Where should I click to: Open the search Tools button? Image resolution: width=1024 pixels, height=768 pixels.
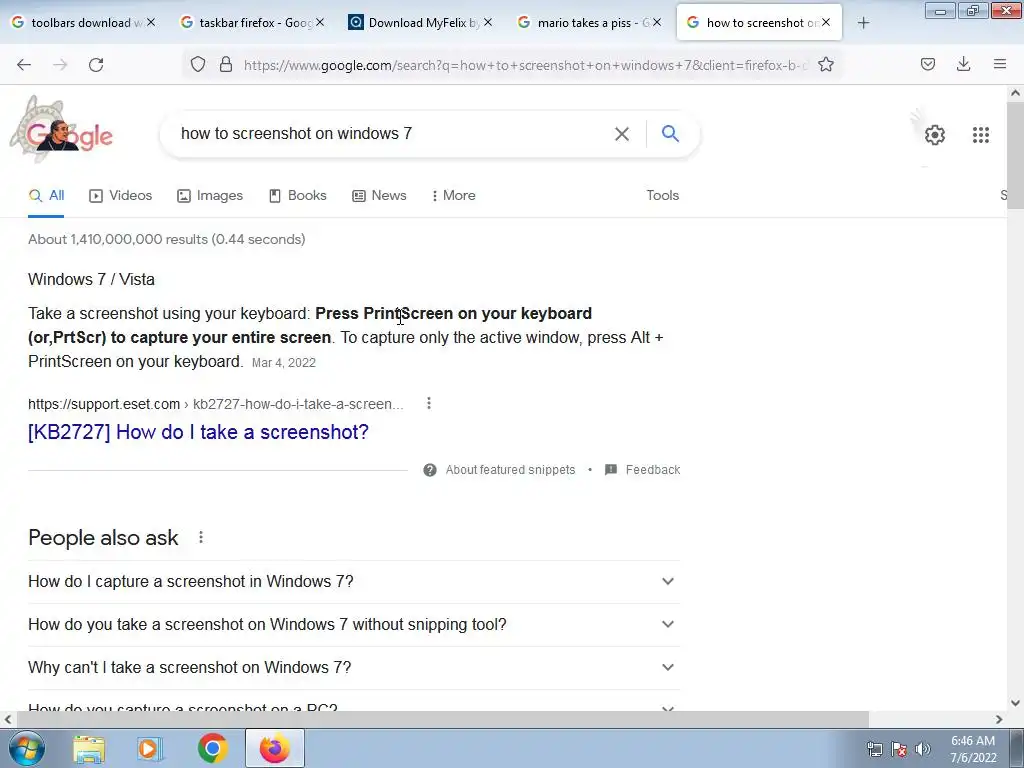662,196
